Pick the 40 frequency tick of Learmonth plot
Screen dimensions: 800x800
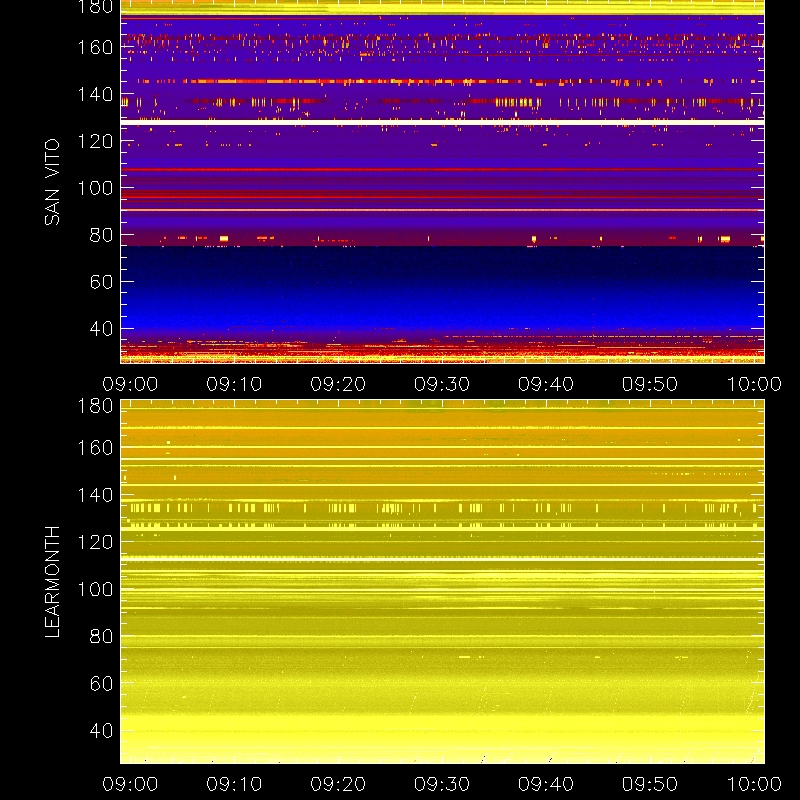(x=102, y=730)
